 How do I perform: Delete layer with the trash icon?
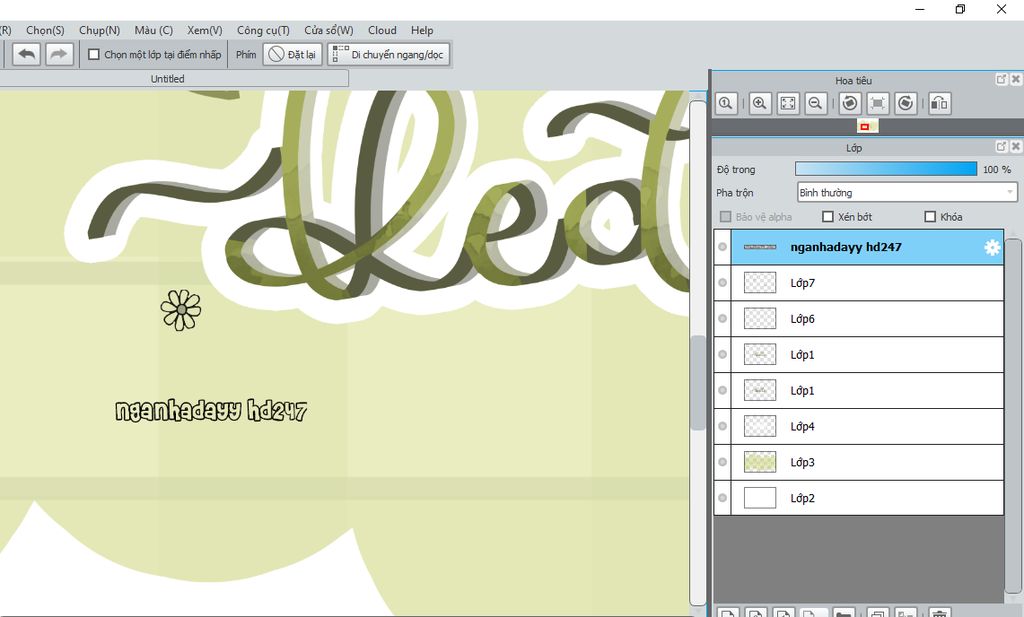939,613
